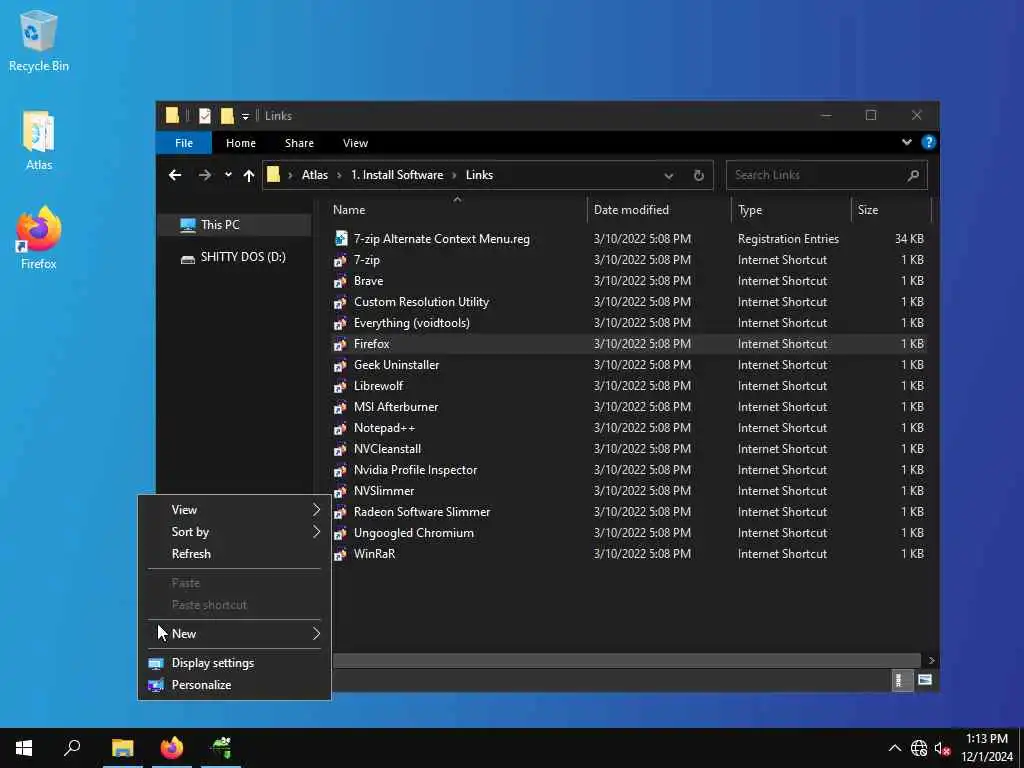
Task: Switch to Large icons view layout button
Action: (925, 680)
